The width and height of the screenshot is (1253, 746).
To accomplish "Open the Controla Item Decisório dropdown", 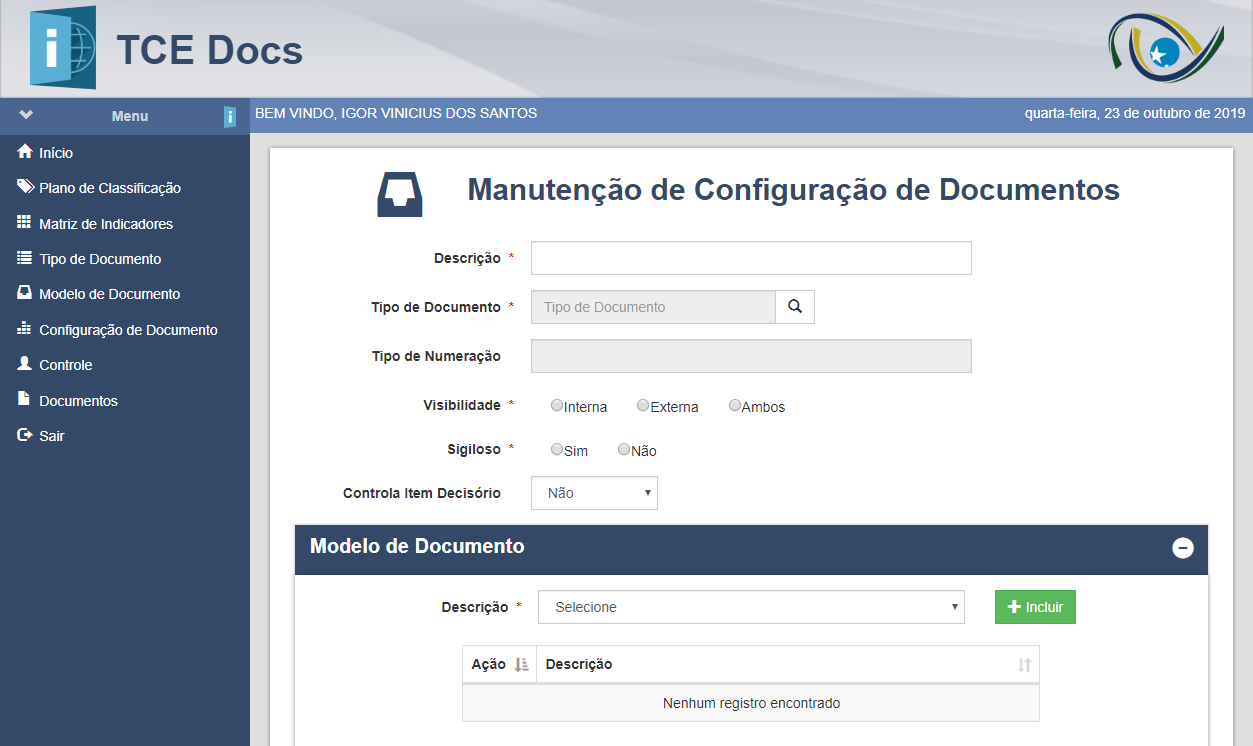I will click(594, 493).
